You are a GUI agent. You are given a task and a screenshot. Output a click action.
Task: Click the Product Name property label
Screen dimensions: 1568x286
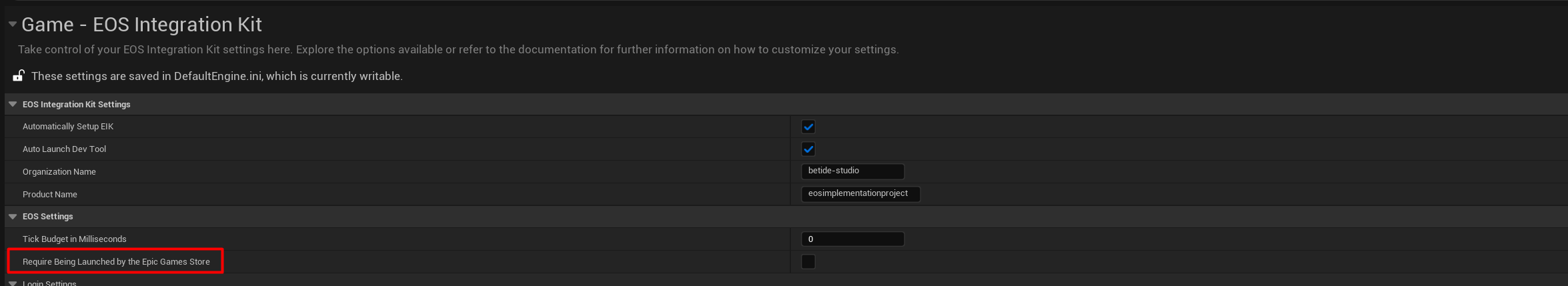[x=50, y=195]
